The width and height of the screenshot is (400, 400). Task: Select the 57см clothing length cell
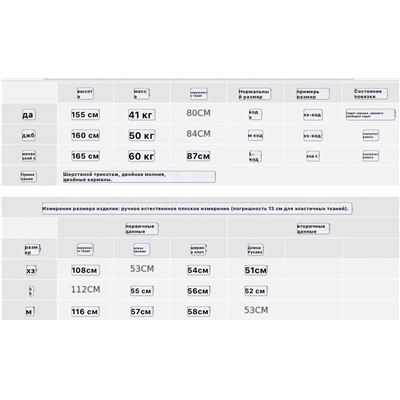142,312
